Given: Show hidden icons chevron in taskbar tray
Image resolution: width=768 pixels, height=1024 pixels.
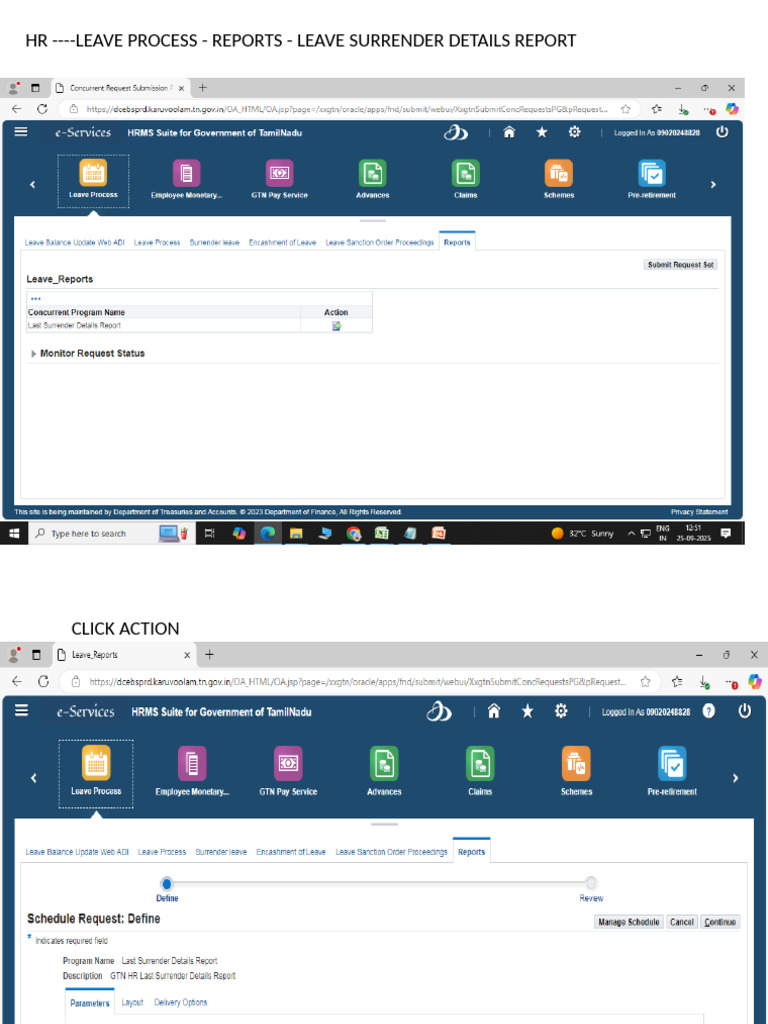Looking at the screenshot, I should click(x=631, y=534).
